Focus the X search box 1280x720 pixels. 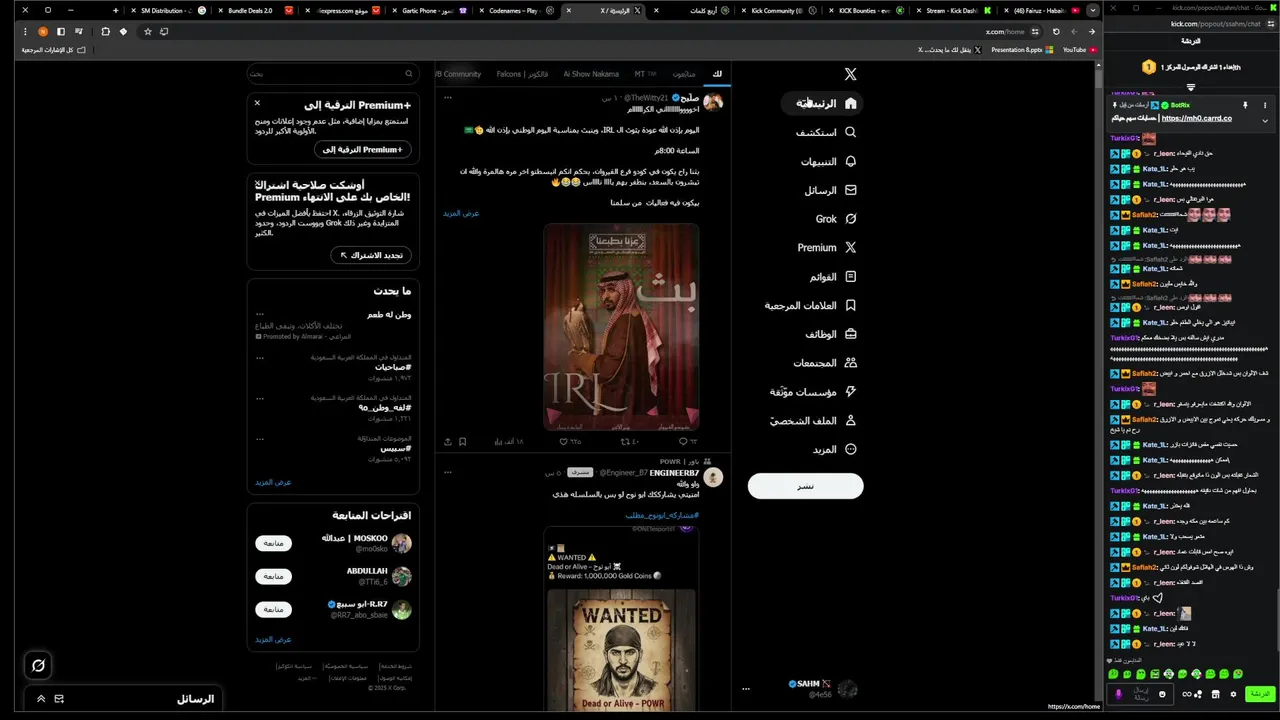[332, 74]
